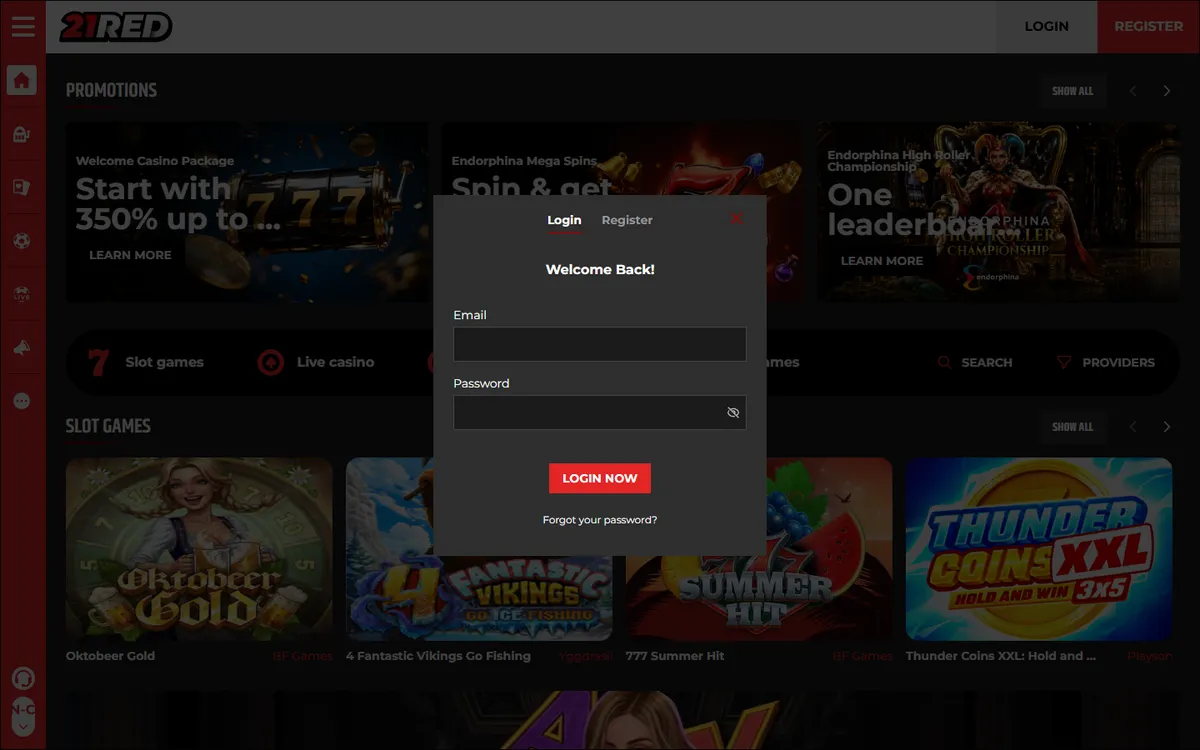Toggle password visibility eye icon
Image resolution: width=1200 pixels, height=750 pixels.
click(x=733, y=412)
